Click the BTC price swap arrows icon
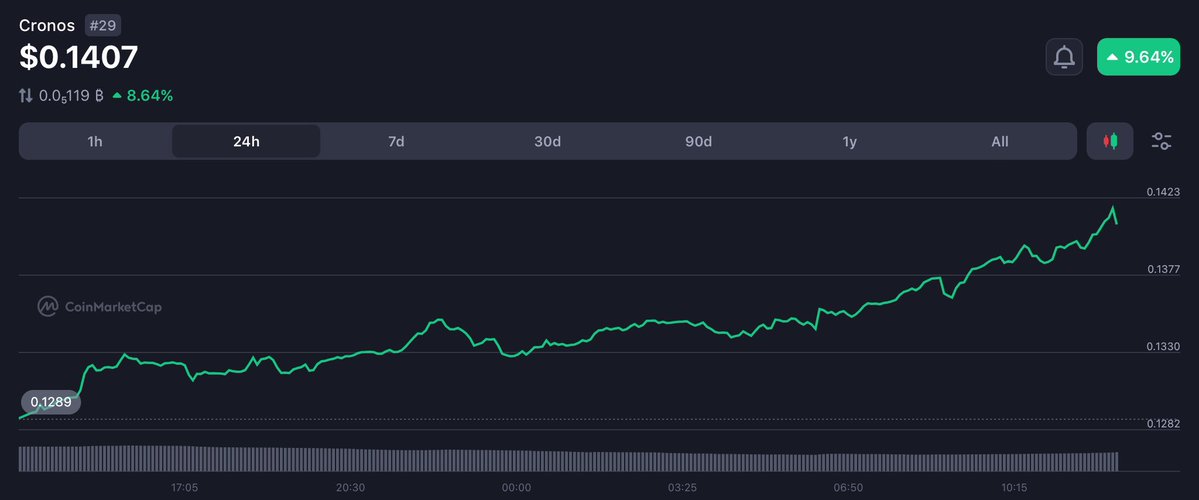The height and width of the screenshot is (500, 1199). 26,96
